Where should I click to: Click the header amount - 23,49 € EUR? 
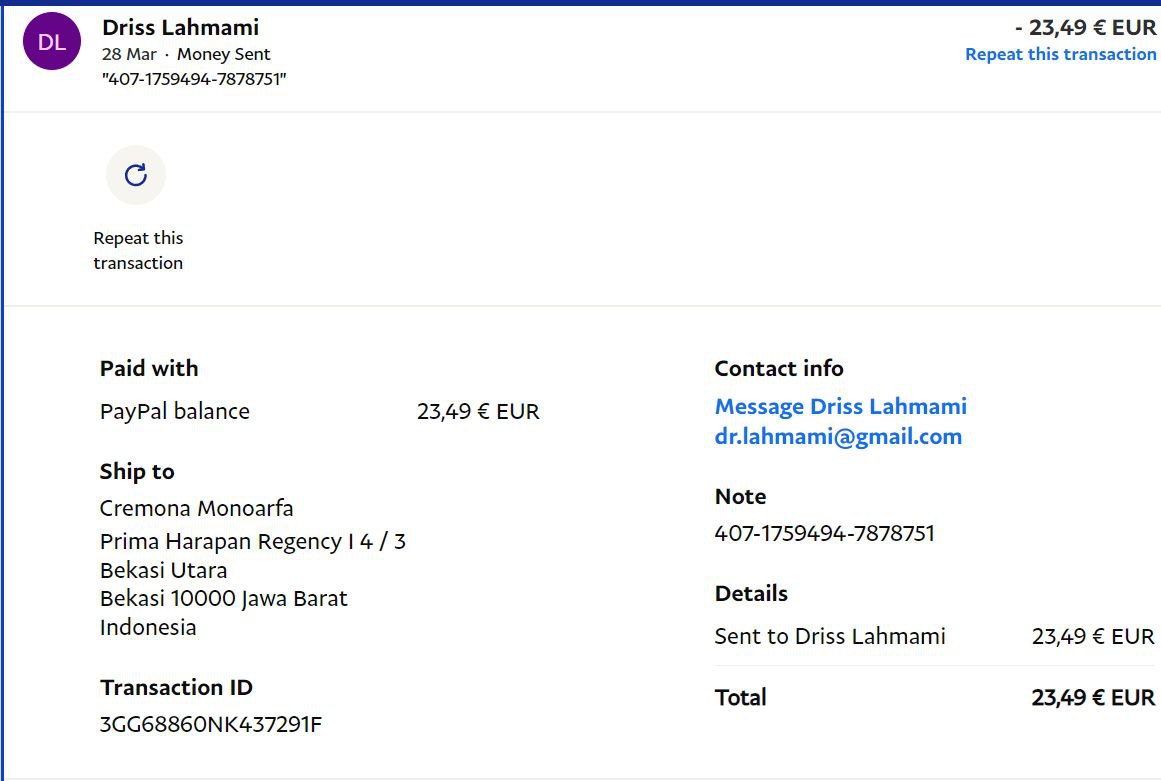point(1085,27)
